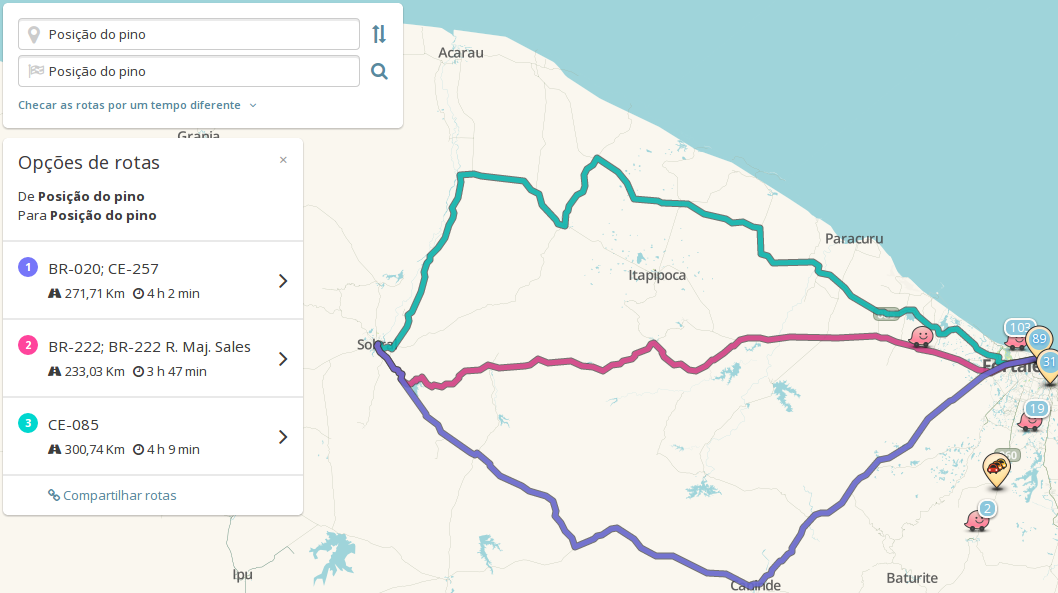Click the map pin labeled 31
1058x593 pixels.
point(1049,366)
